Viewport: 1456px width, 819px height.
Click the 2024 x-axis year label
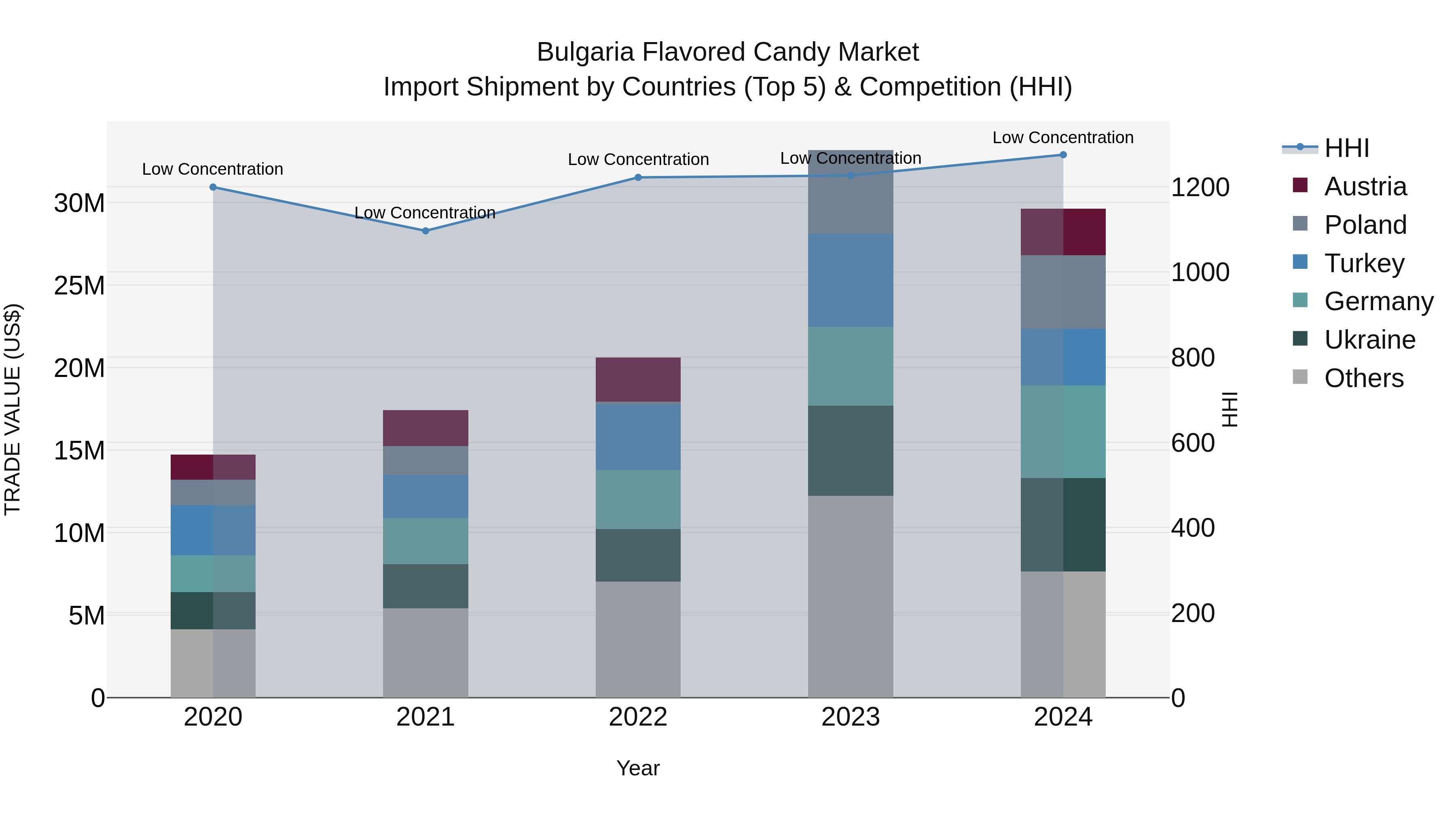[1063, 717]
